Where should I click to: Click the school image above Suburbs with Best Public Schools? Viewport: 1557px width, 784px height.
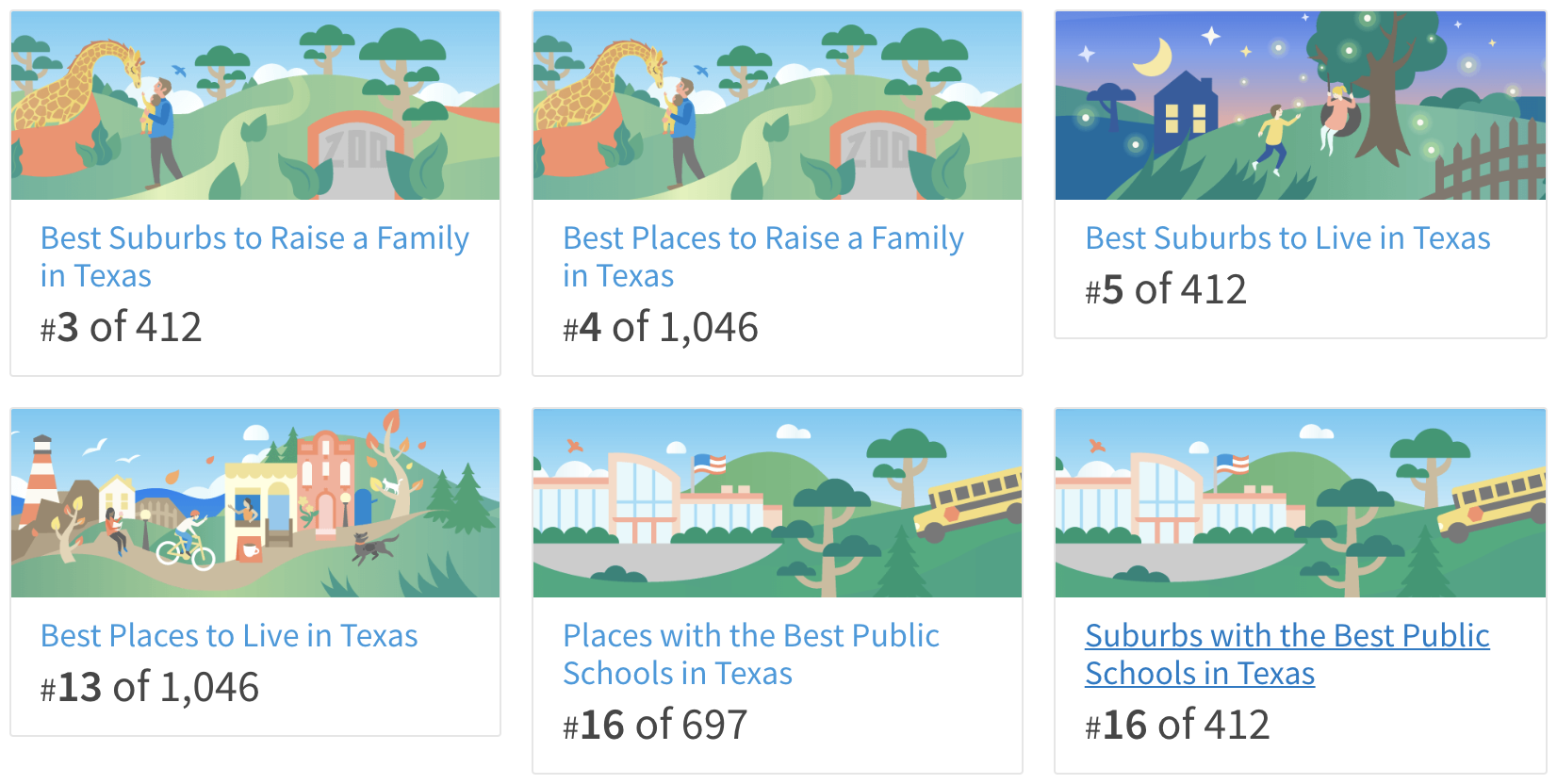(1301, 503)
